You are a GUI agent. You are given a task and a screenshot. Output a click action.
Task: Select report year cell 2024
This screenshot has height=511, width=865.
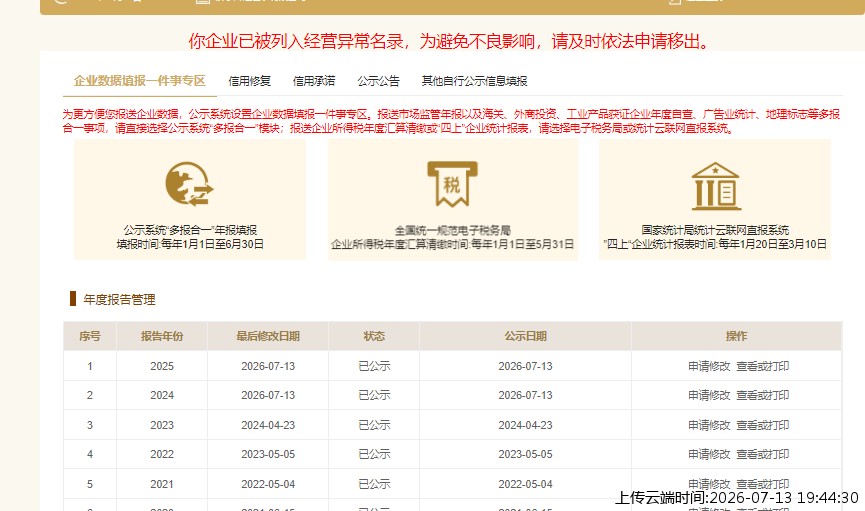[162, 395]
